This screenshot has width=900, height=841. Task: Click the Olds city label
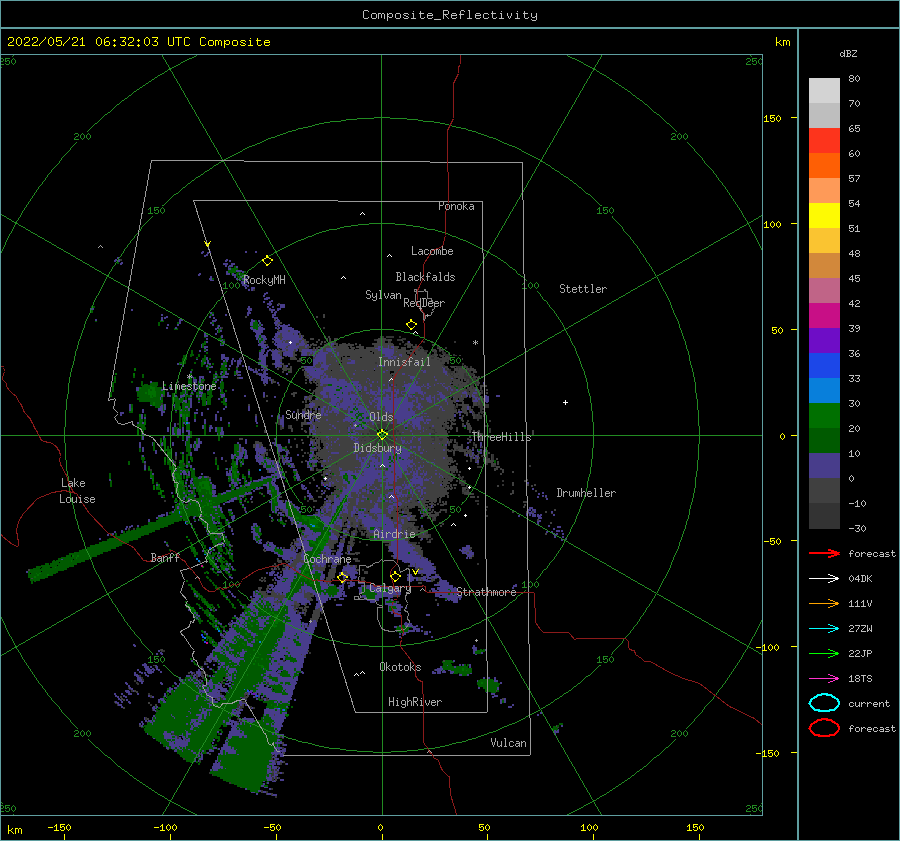(381, 417)
